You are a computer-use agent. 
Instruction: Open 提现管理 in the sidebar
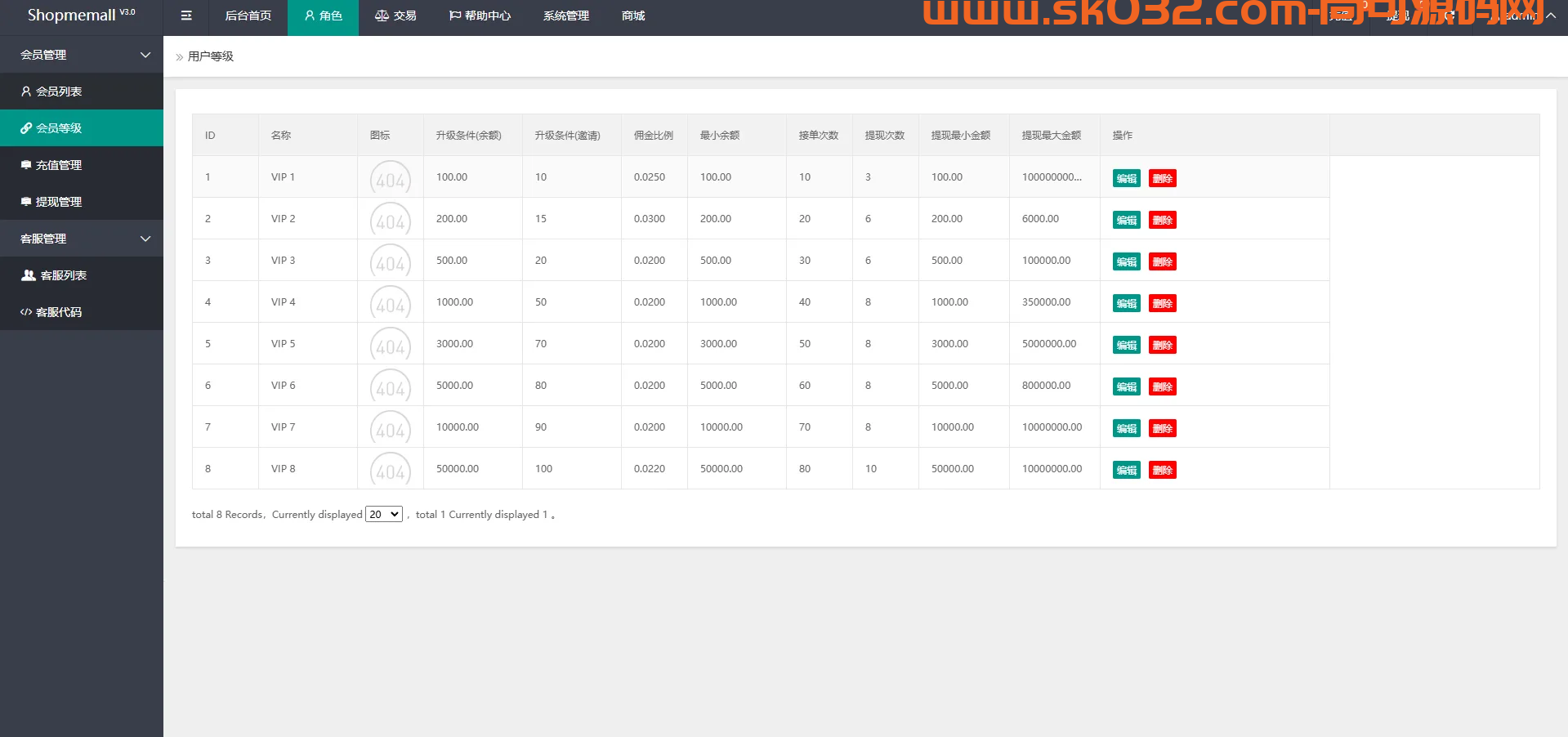(82, 202)
